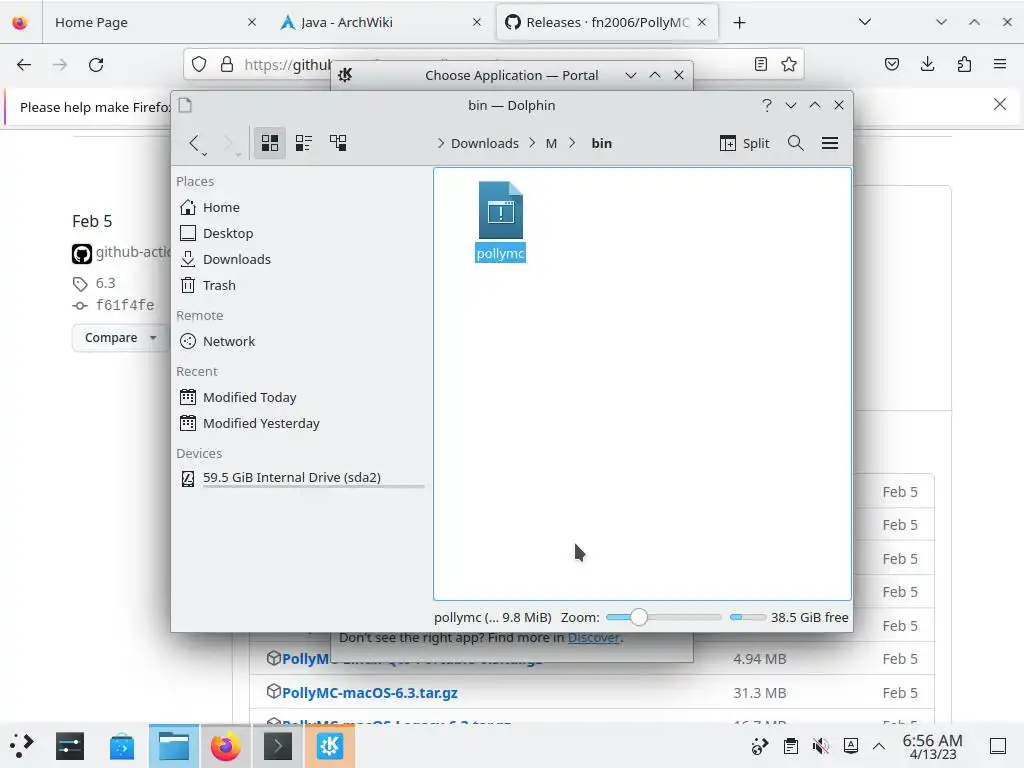Click the tracking protection shield icon
Viewport: 1024px width, 768px height.
[199, 64]
